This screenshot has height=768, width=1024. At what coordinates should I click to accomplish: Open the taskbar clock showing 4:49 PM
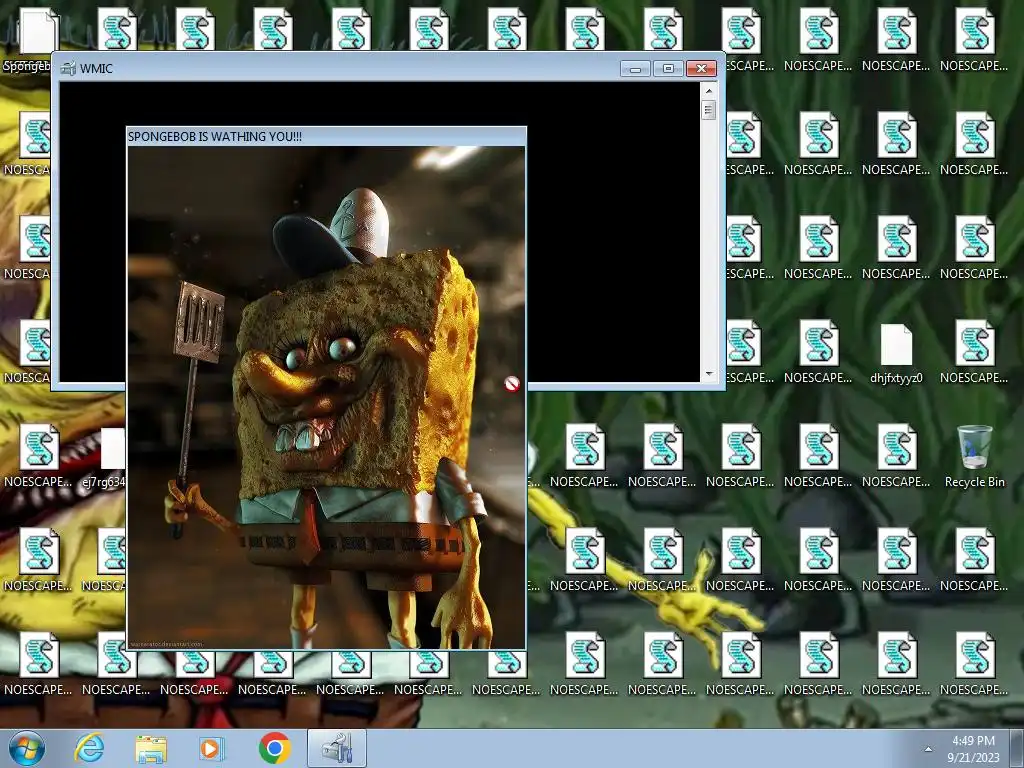coord(974,749)
